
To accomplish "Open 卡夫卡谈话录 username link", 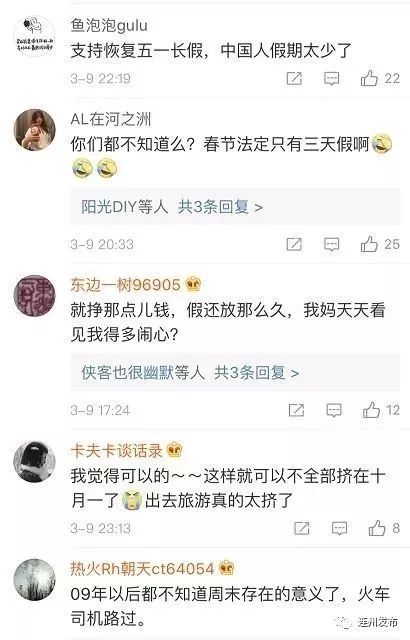I will pos(116,451).
